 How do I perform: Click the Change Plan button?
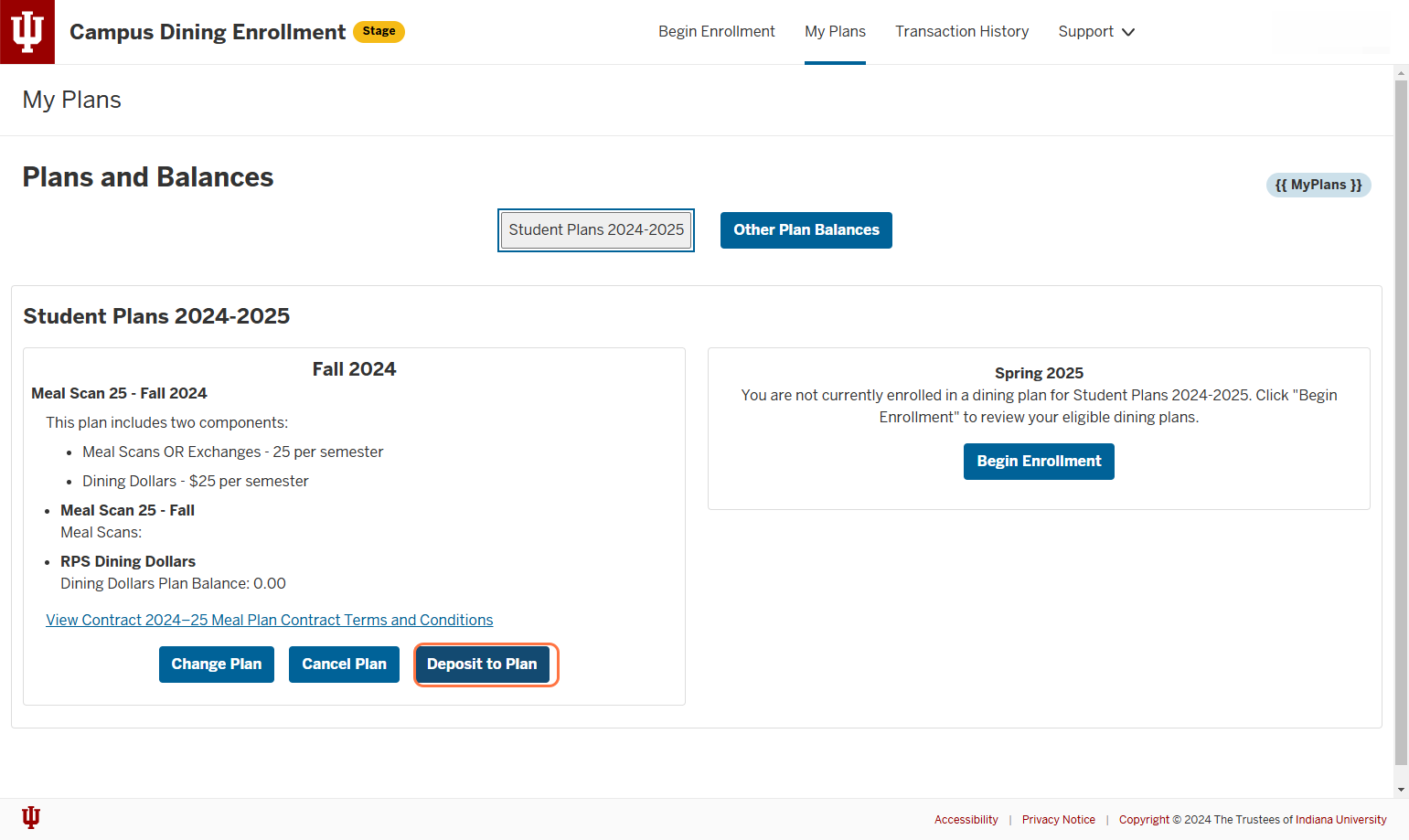pyautogui.click(x=217, y=665)
